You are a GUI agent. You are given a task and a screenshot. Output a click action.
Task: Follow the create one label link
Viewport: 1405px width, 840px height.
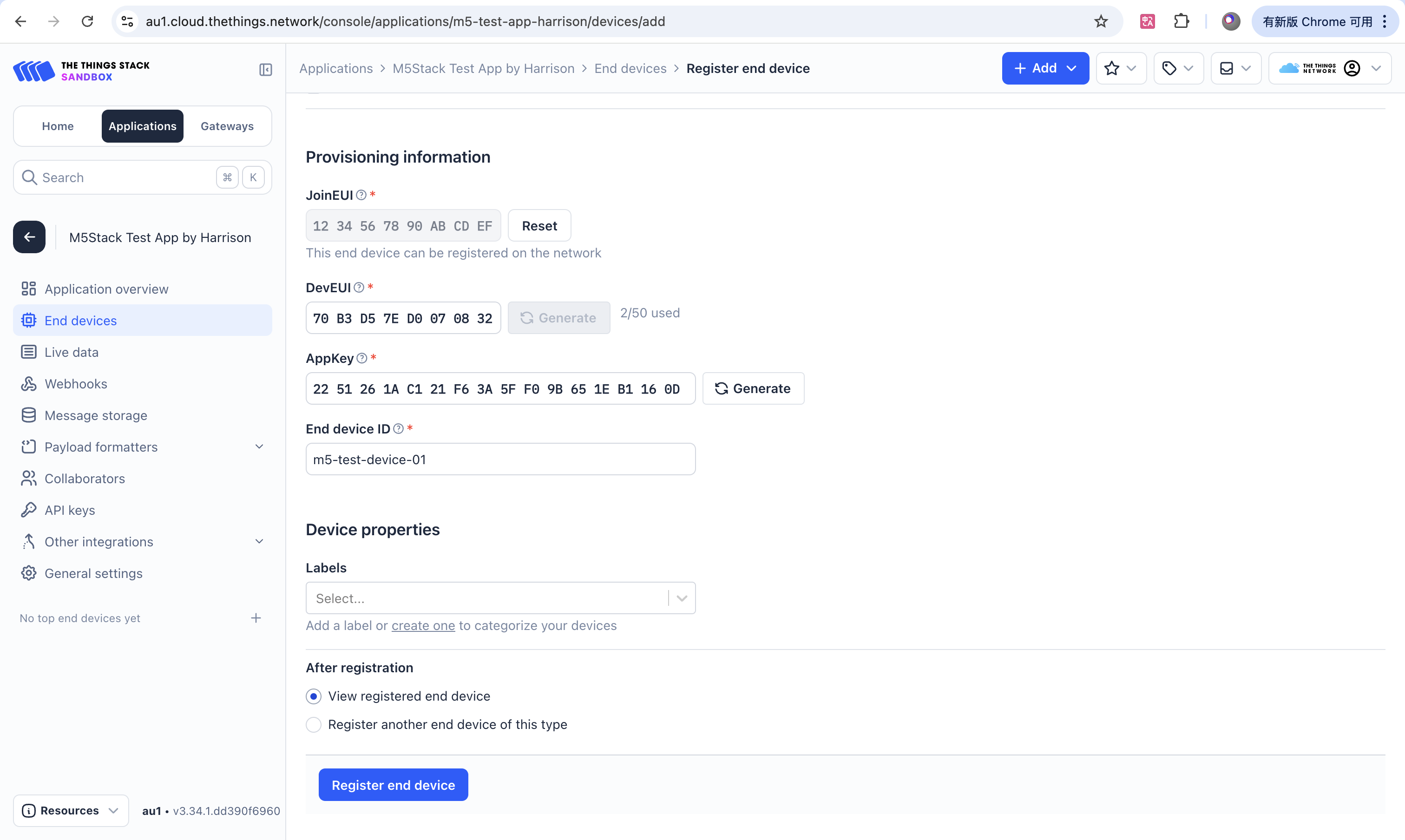point(423,625)
